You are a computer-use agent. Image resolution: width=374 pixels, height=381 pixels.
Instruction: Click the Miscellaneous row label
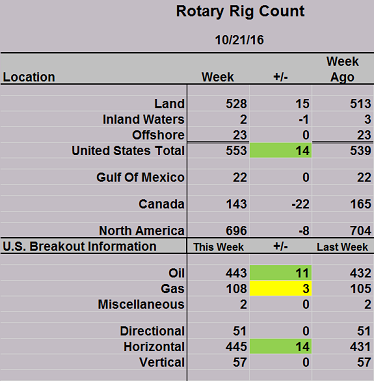coord(141,304)
